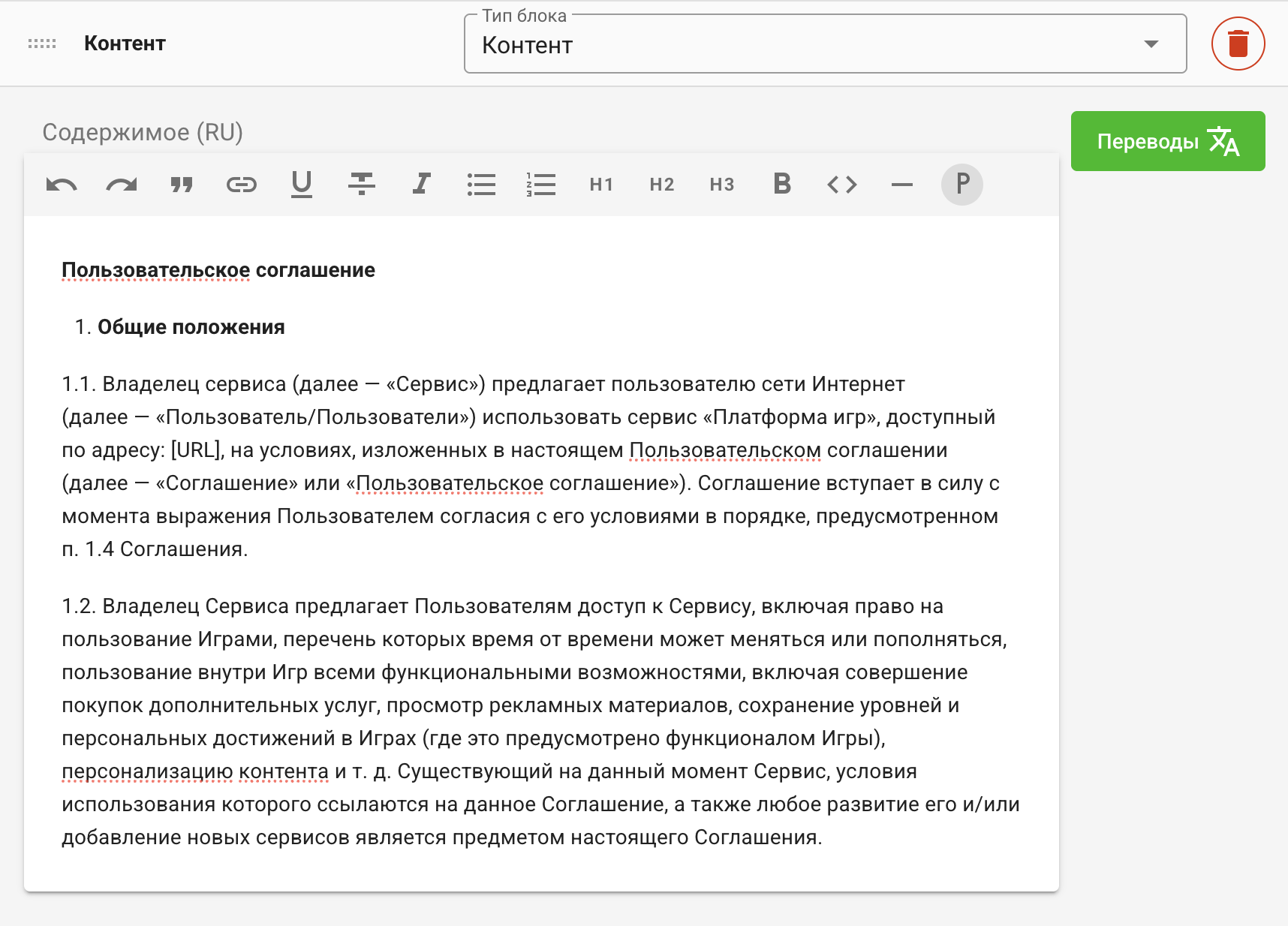Click the «Контент» block title
The width and height of the screenshot is (1288, 926).
point(125,44)
